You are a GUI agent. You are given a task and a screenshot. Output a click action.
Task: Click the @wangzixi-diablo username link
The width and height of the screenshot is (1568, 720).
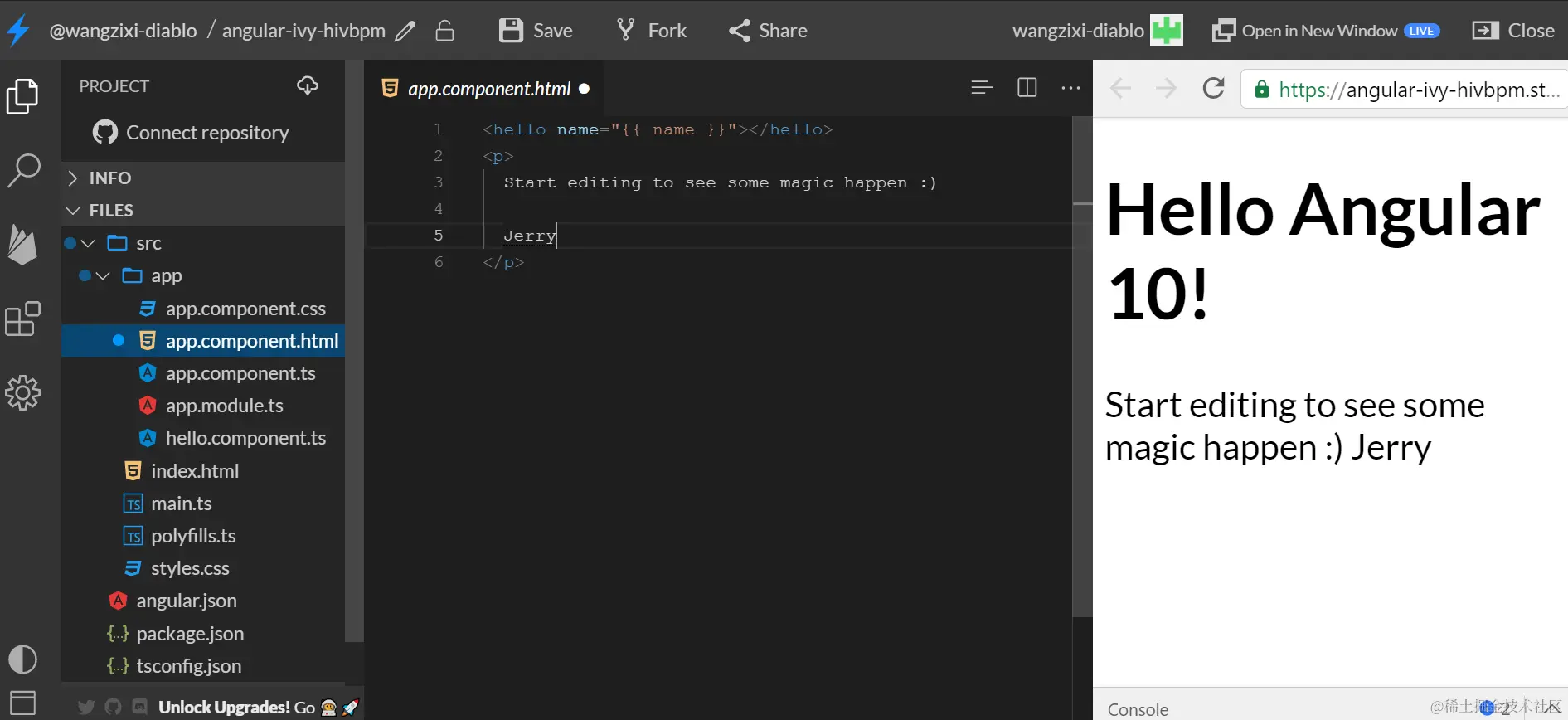click(x=124, y=31)
